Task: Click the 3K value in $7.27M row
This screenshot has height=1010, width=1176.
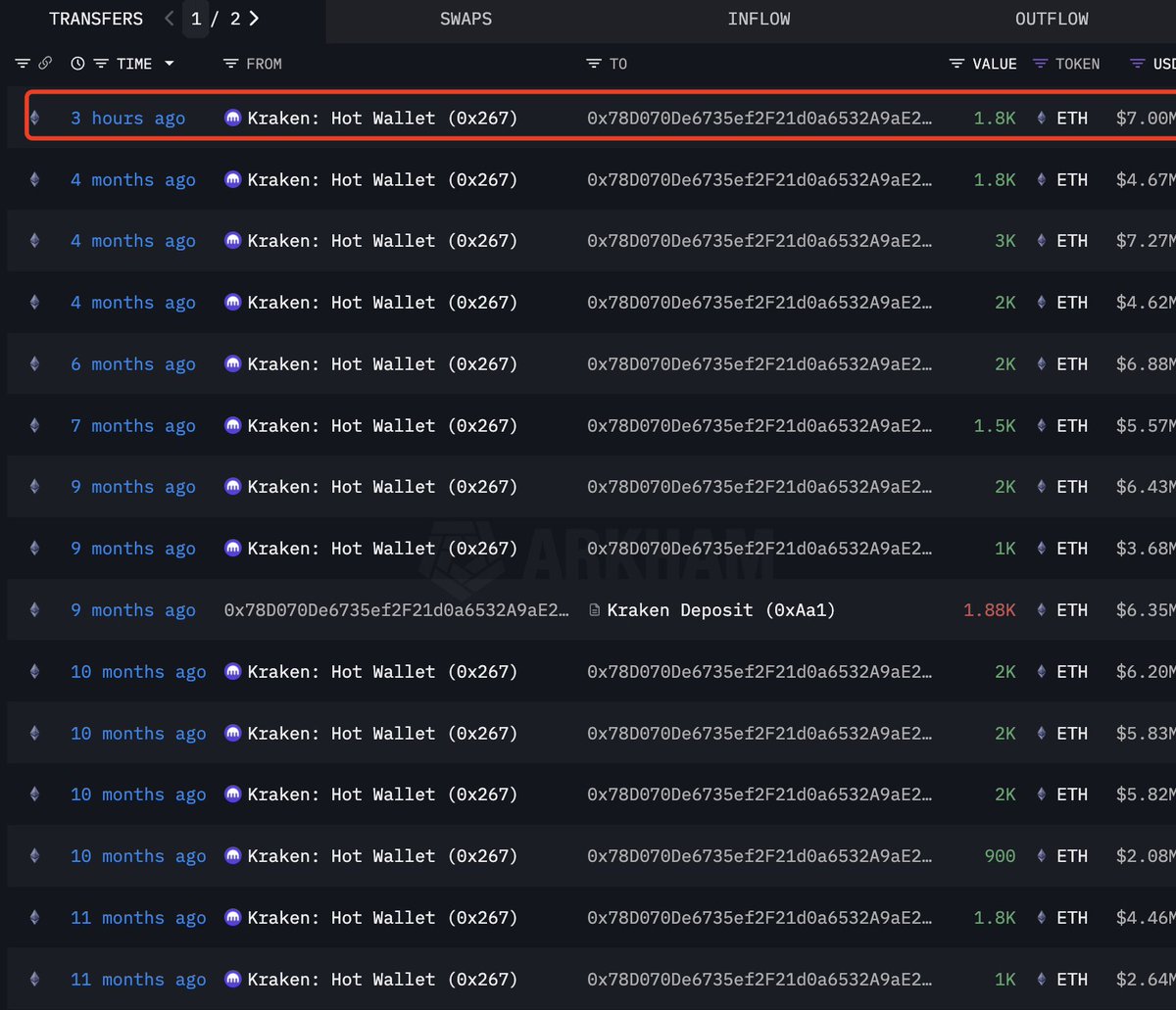Action: point(1005,241)
